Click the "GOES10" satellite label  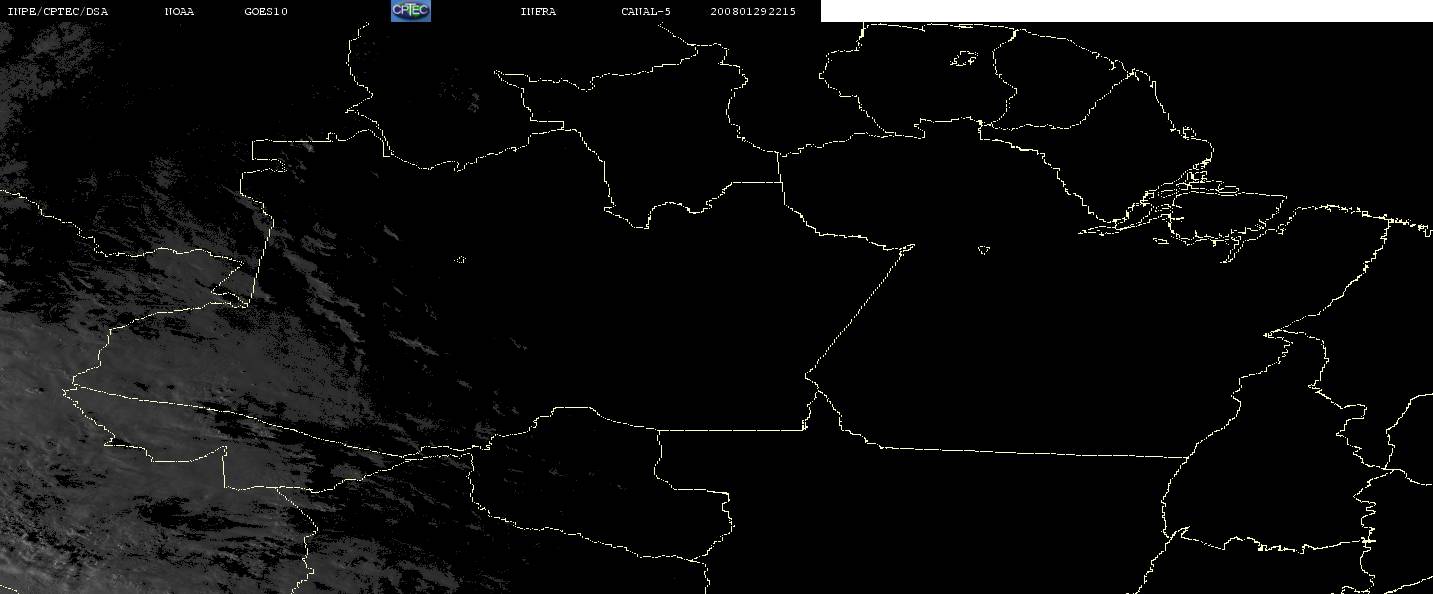[x=266, y=12]
